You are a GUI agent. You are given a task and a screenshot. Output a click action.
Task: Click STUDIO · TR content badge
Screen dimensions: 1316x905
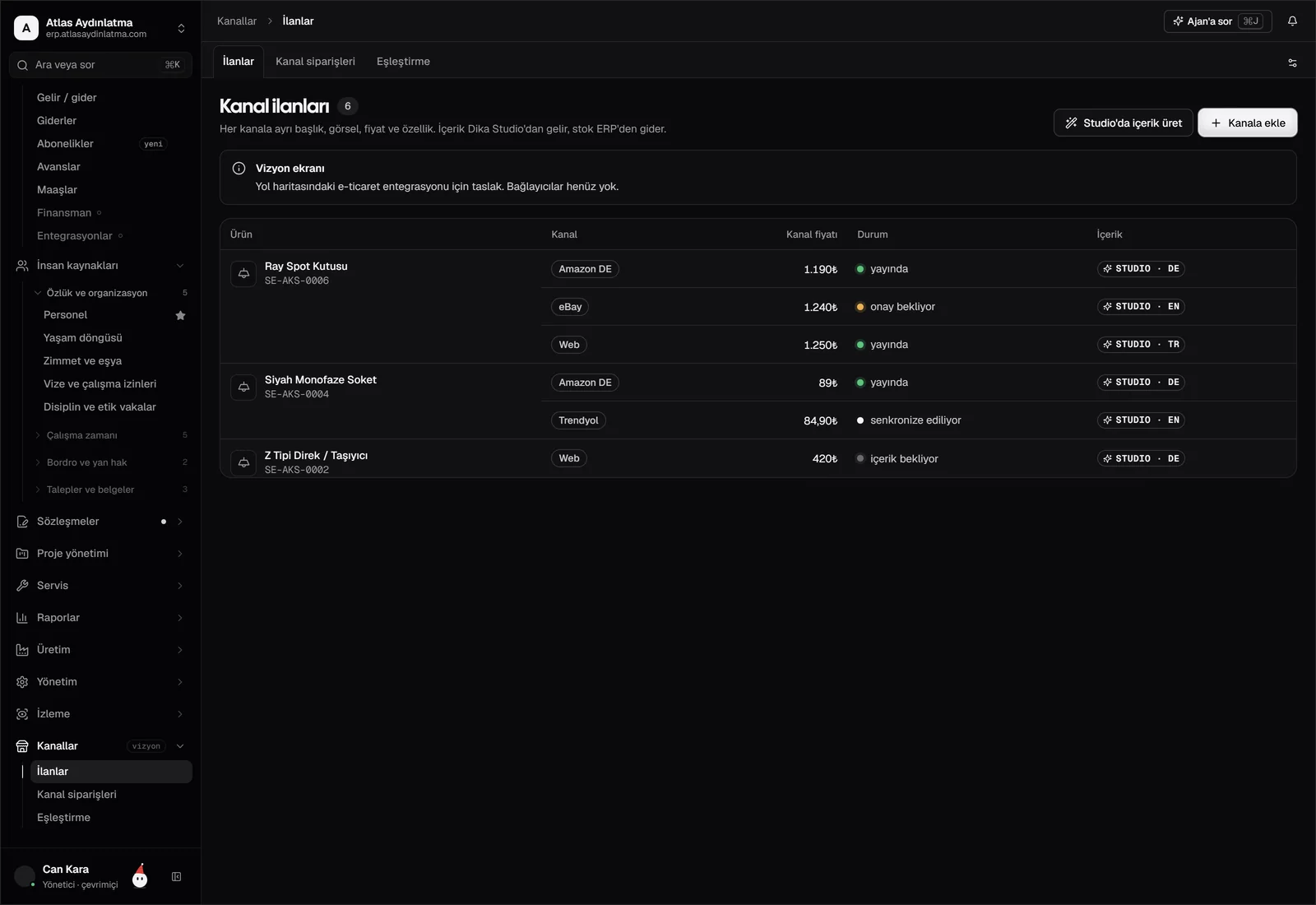[x=1141, y=345]
